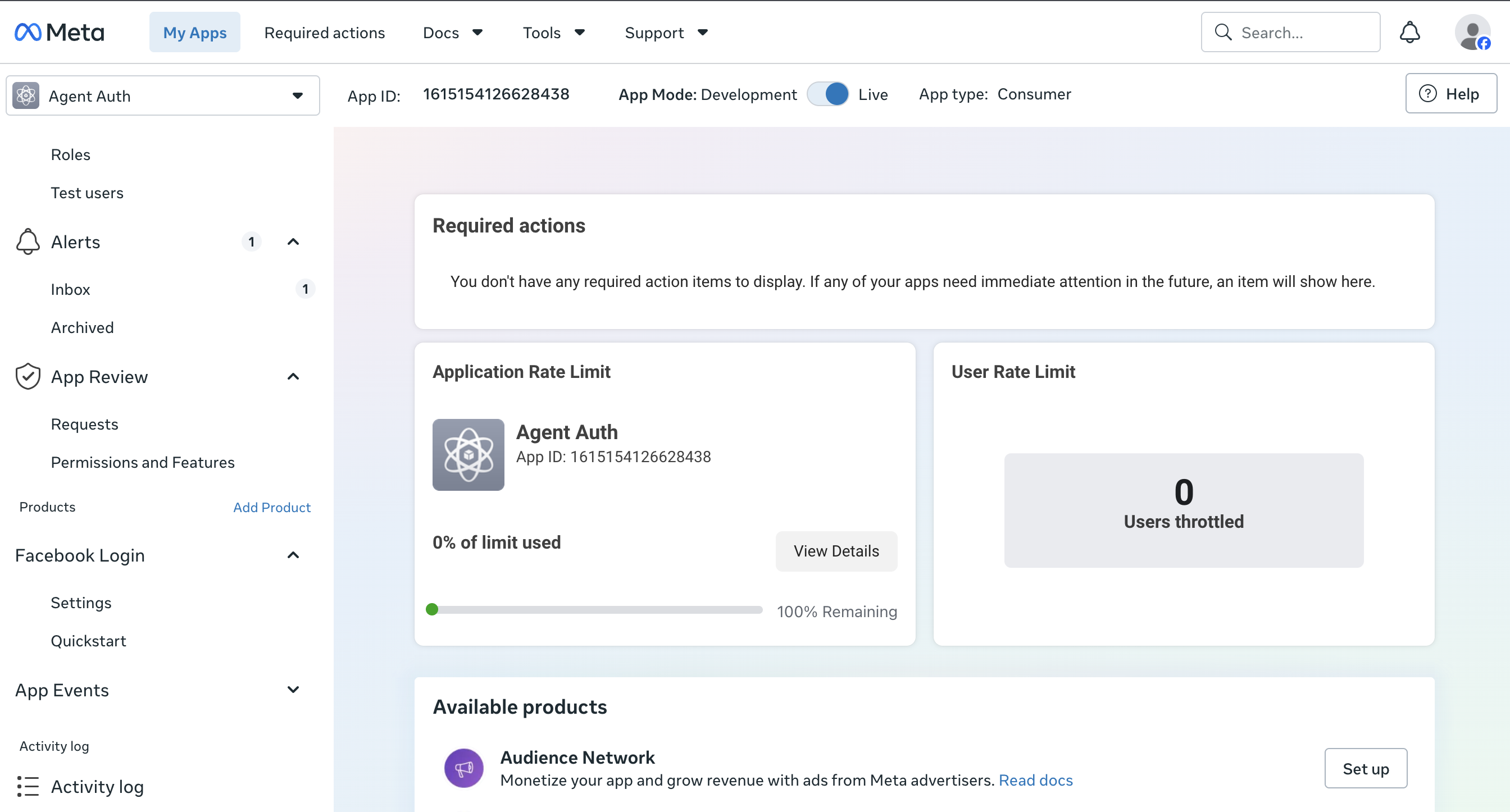
Task: Open Read docs link for Audience Network
Action: click(x=1035, y=780)
